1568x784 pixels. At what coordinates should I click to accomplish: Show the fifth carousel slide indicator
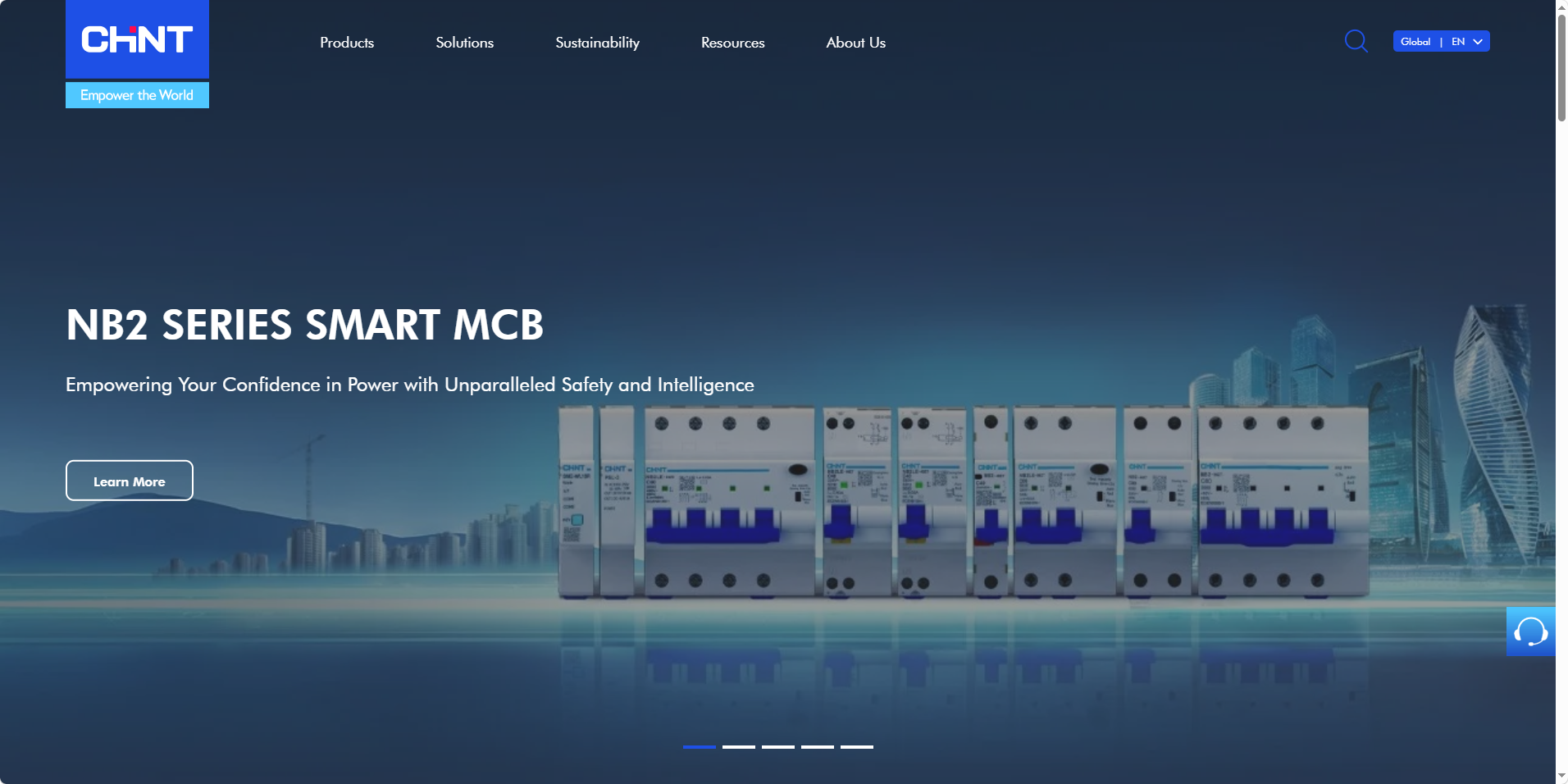(857, 747)
